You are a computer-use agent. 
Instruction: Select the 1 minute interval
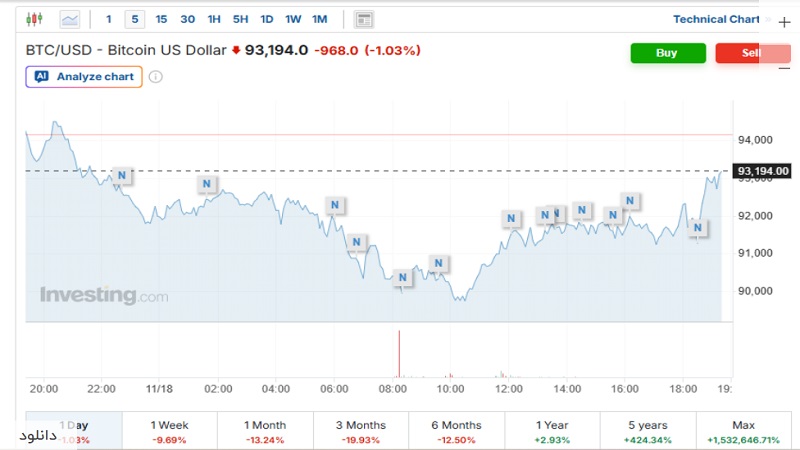pos(109,19)
